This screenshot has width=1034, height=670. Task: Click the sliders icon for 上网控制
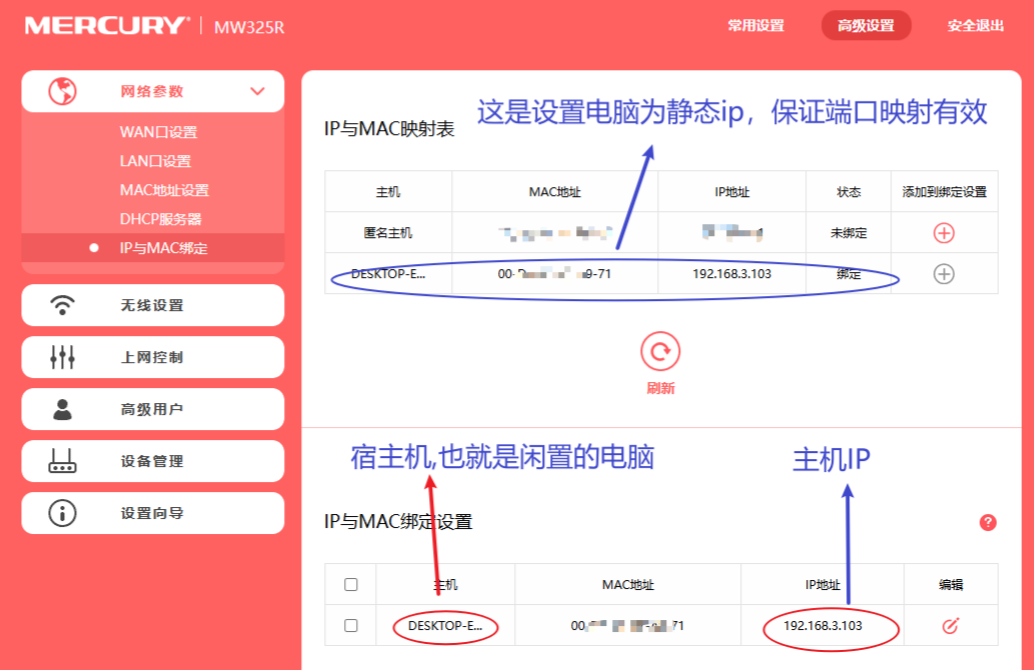coord(63,357)
